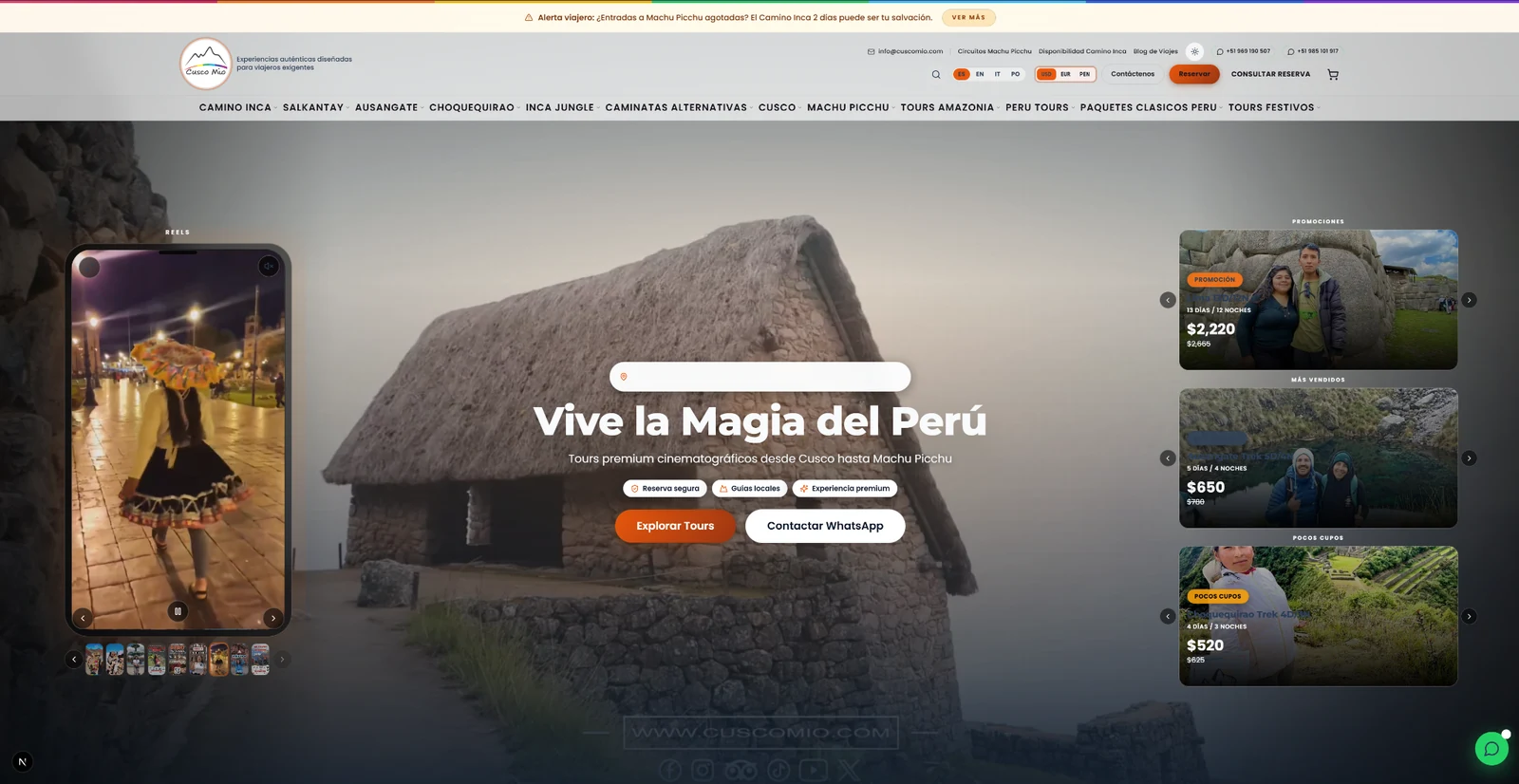Show previous reel thumbnails in strip
This screenshot has height=784, width=1519.
click(74, 659)
